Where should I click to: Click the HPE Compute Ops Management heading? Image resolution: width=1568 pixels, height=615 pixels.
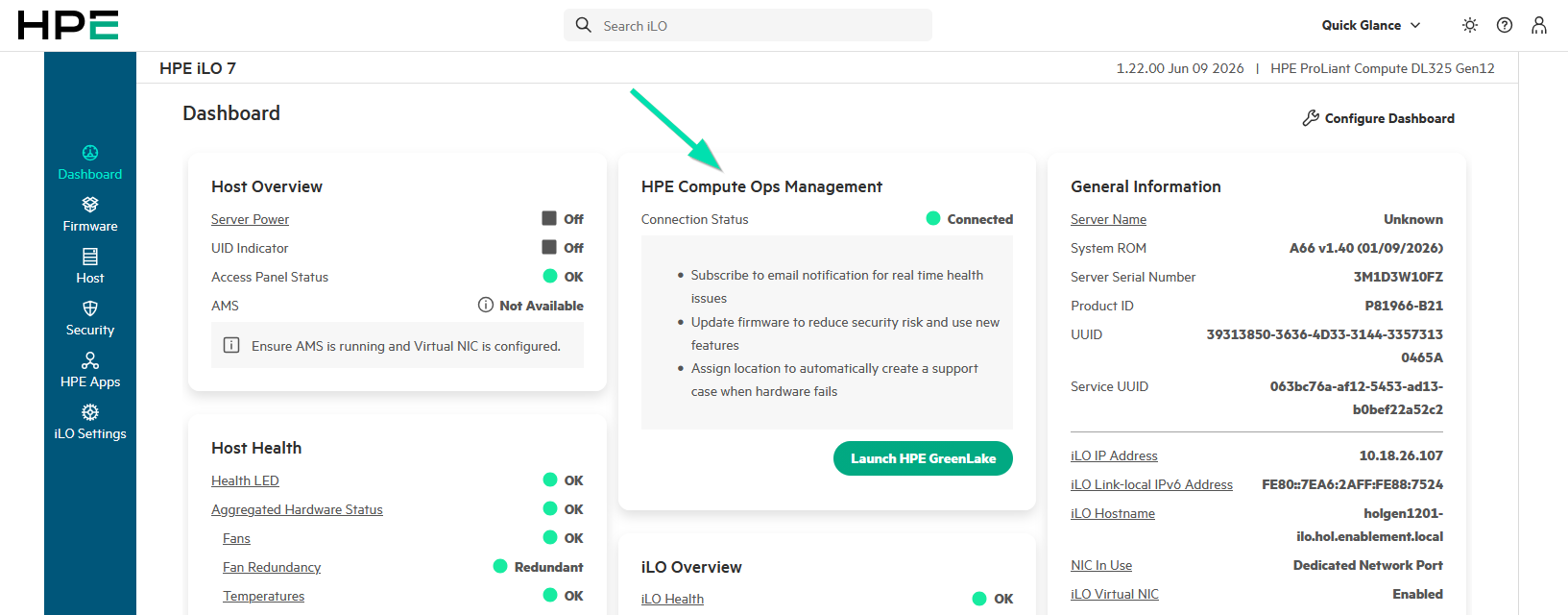point(761,186)
